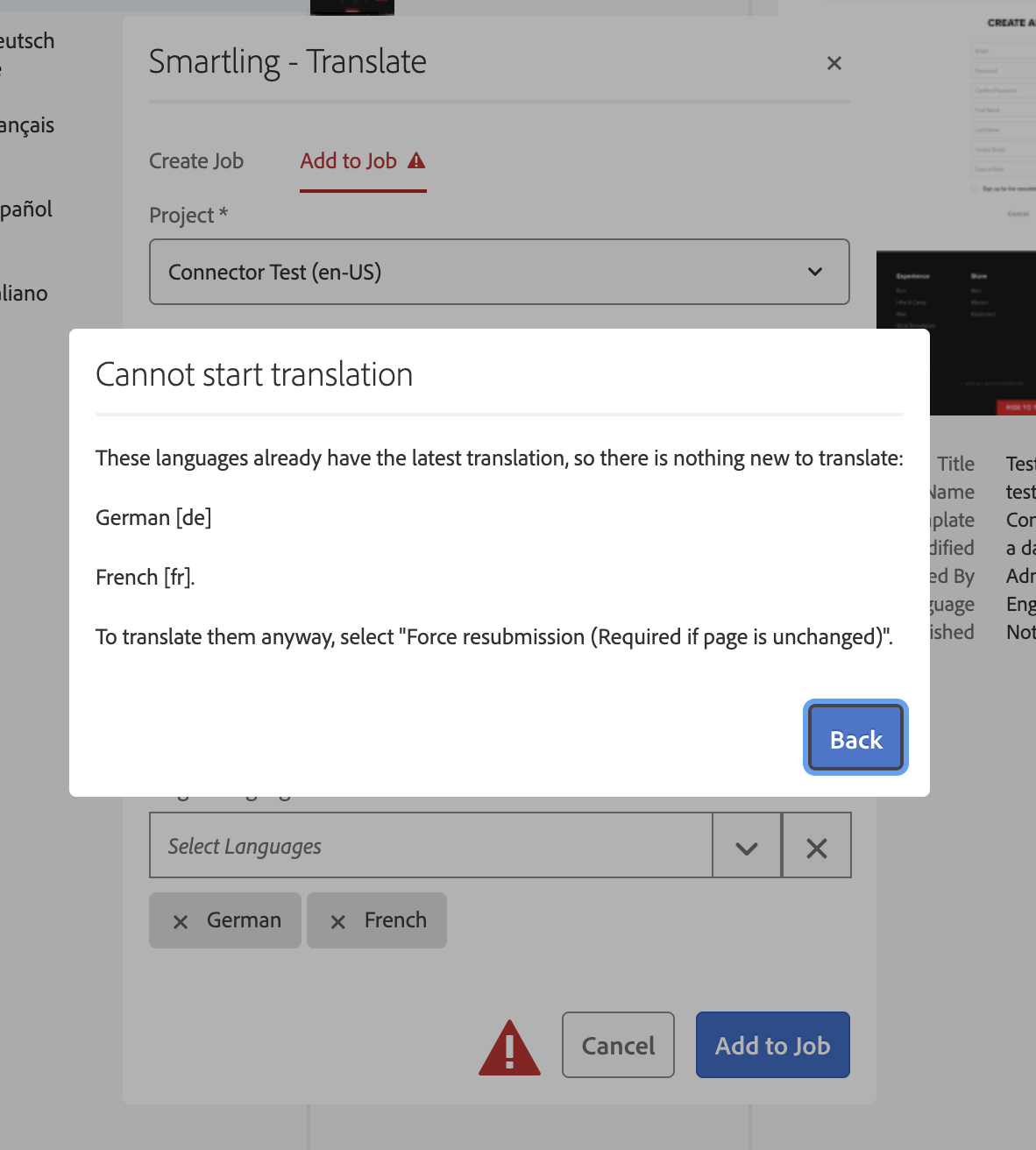Image resolution: width=1036 pixels, height=1150 pixels.
Task: Click the red warning triangle beside Cancel
Action: (x=509, y=1047)
